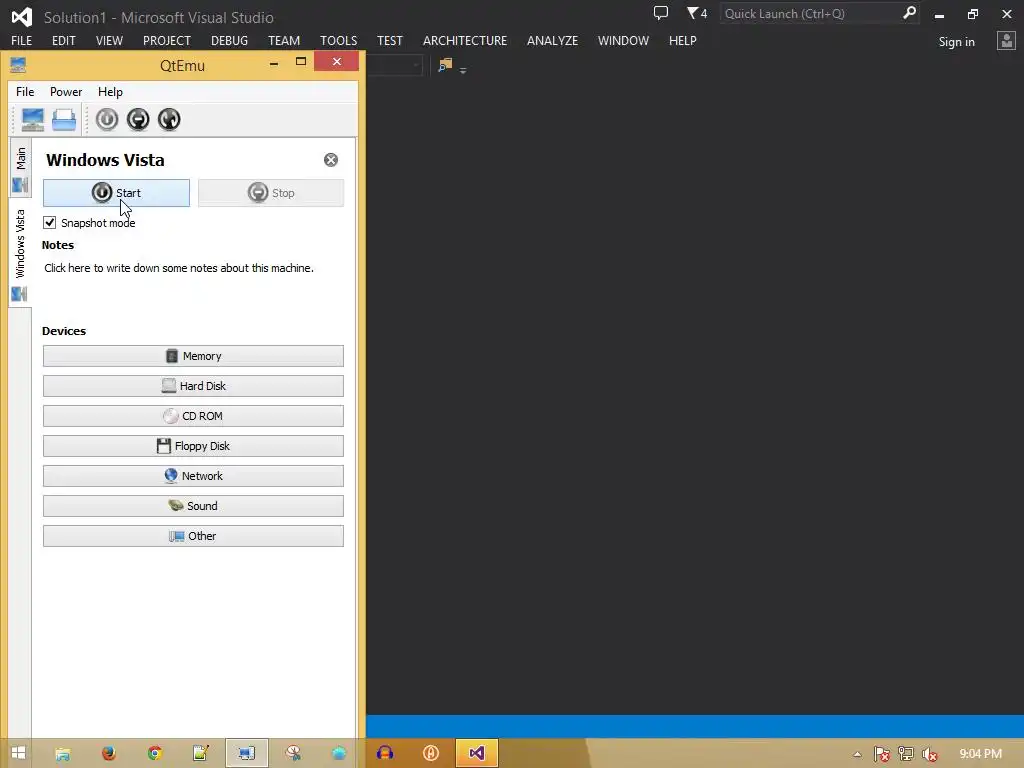Expand the Other device settings
The height and width of the screenshot is (768, 1024).
click(x=193, y=536)
